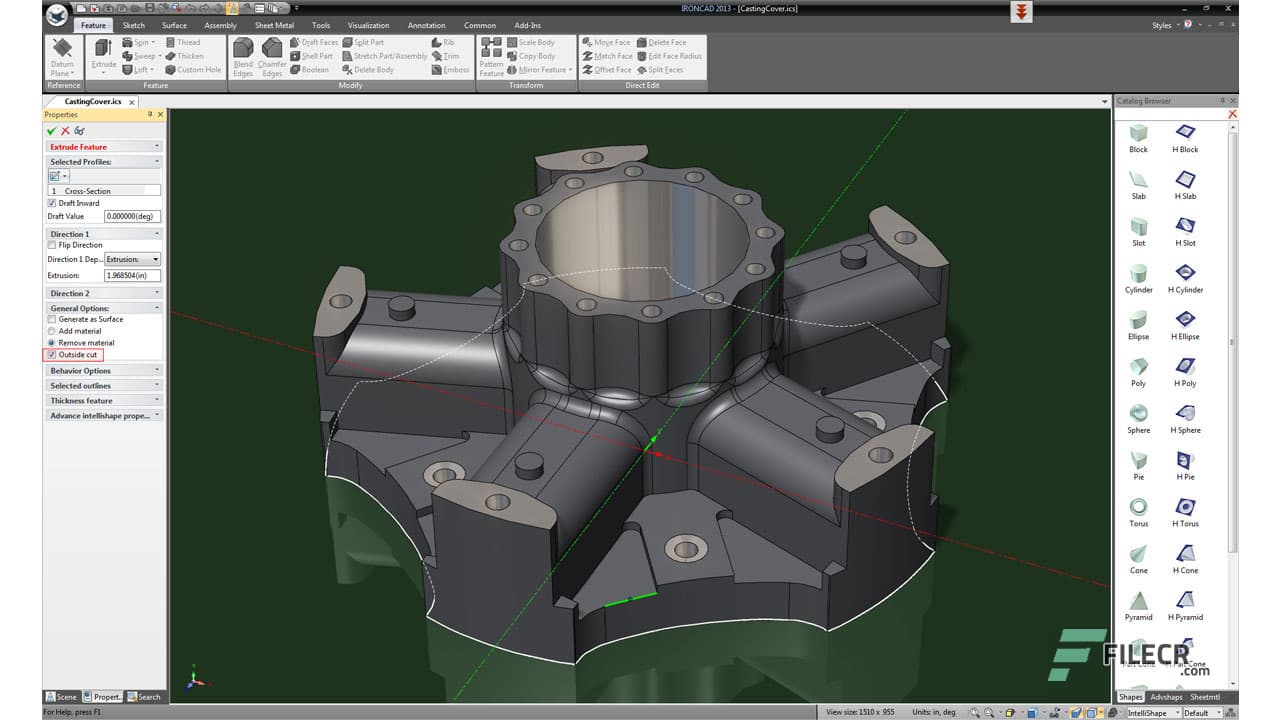The height and width of the screenshot is (720, 1280).
Task: Edit the Extrusion distance value field
Action: click(130, 274)
